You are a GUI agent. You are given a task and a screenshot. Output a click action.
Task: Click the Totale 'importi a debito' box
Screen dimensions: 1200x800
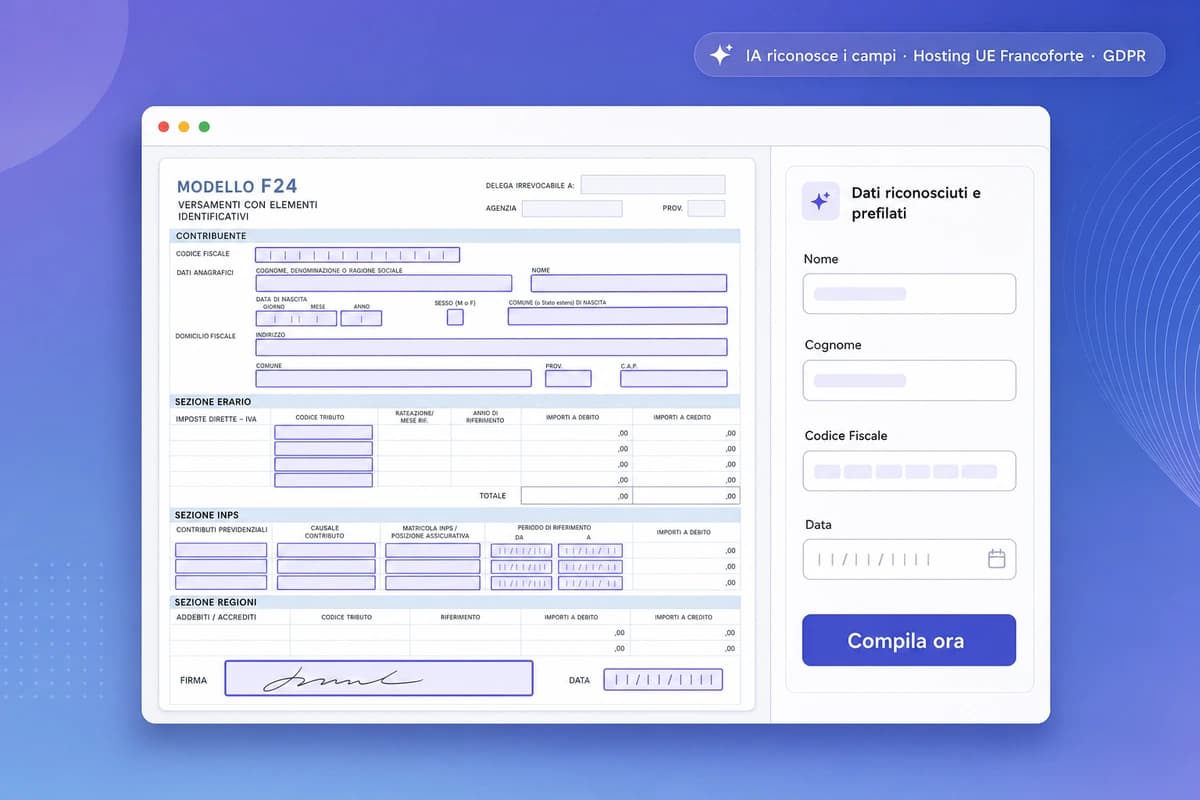pyautogui.click(x=577, y=495)
